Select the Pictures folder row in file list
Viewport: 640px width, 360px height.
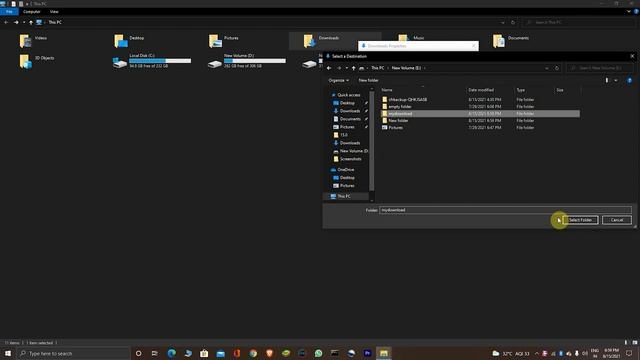[x=480, y=127]
